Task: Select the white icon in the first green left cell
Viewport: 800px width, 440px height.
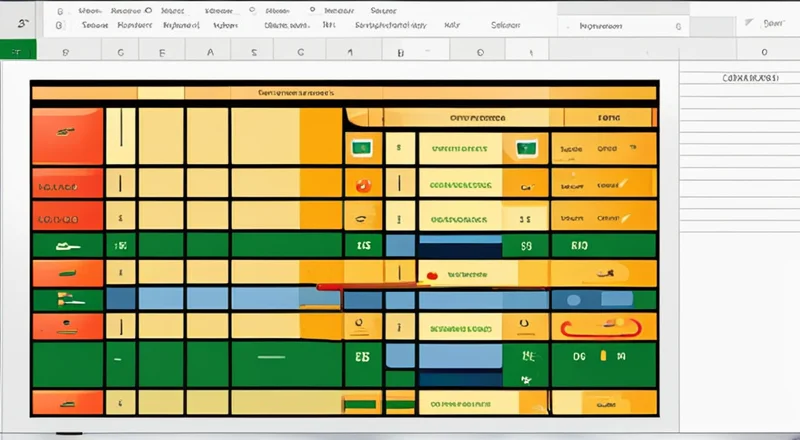Action: 65,245
